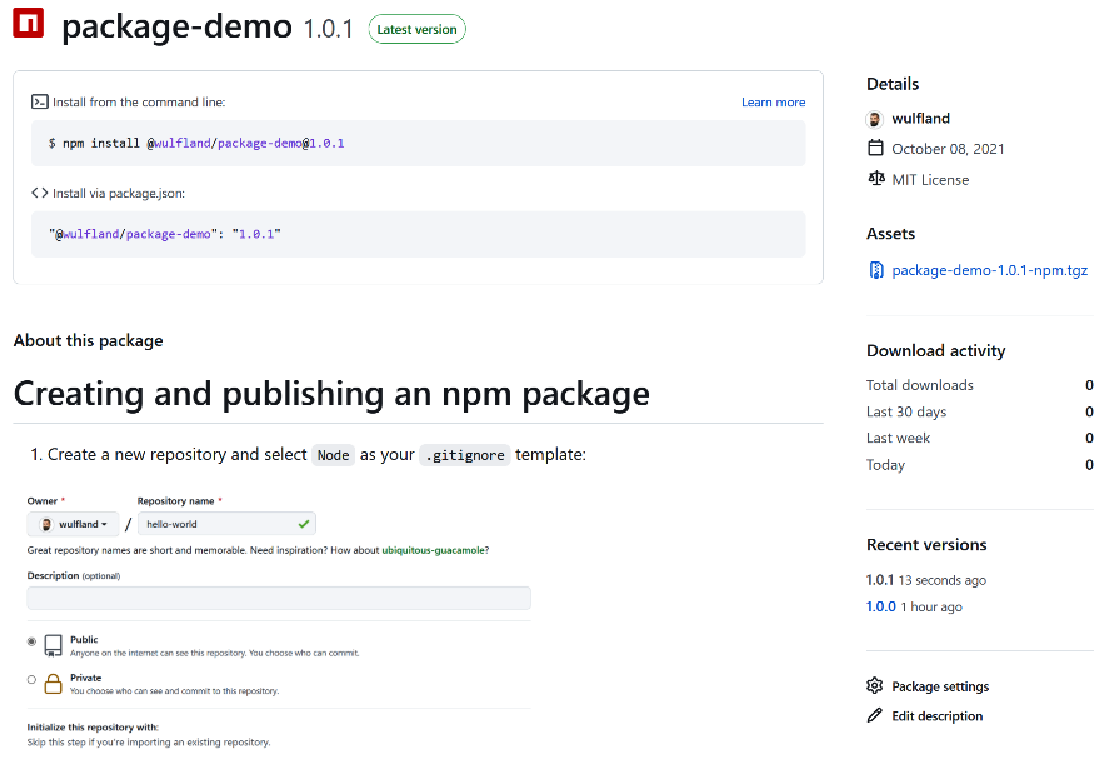The height and width of the screenshot is (757, 1107).
Task: Click the Node inline code label
Action: 333,455
